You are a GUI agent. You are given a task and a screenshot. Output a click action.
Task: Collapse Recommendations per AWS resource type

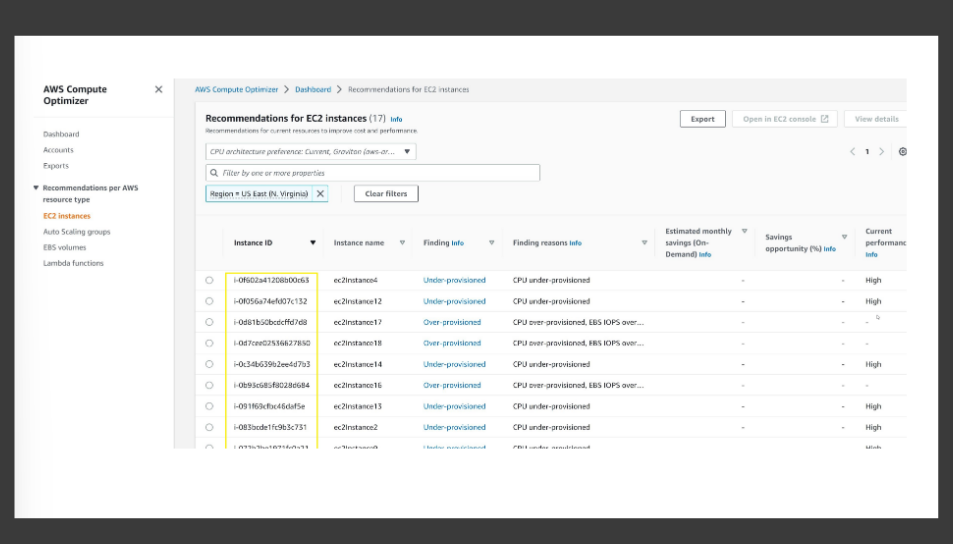coord(36,188)
